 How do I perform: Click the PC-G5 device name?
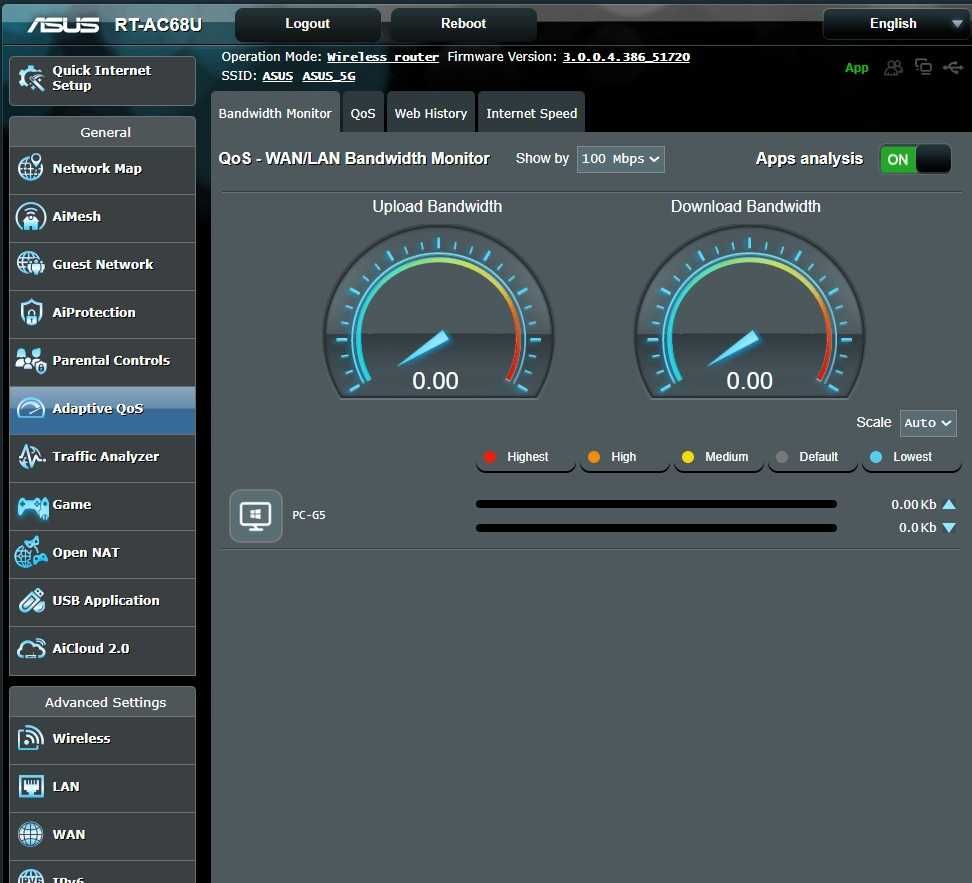pyautogui.click(x=309, y=515)
